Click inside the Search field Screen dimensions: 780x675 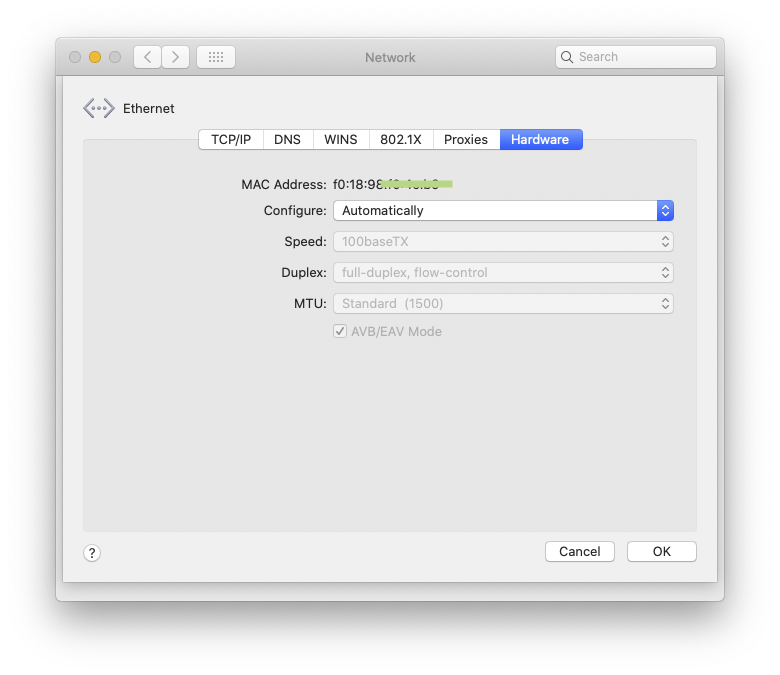point(642,57)
